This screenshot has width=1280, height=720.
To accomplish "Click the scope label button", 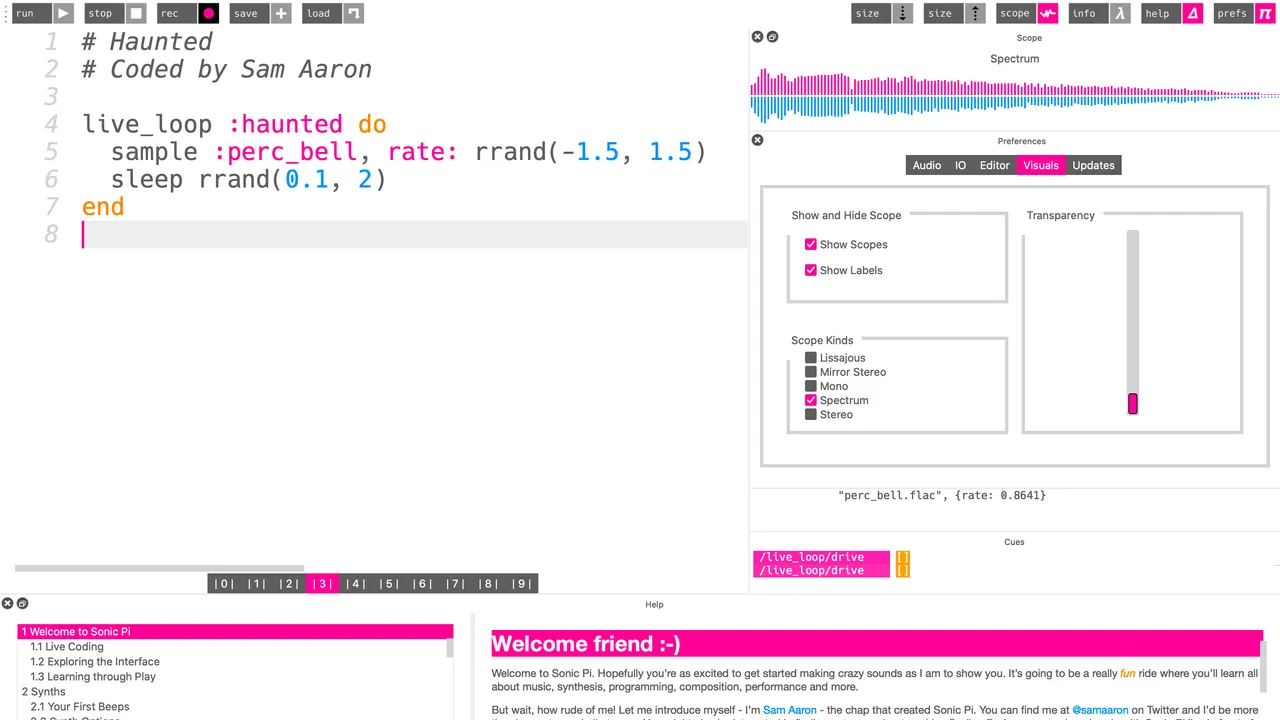I will [x=1015, y=13].
